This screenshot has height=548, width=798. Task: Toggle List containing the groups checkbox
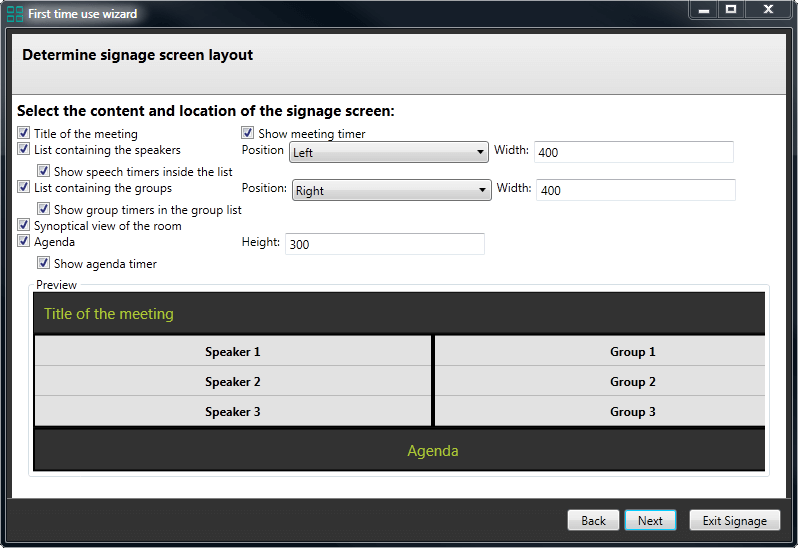pyautogui.click(x=23, y=187)
